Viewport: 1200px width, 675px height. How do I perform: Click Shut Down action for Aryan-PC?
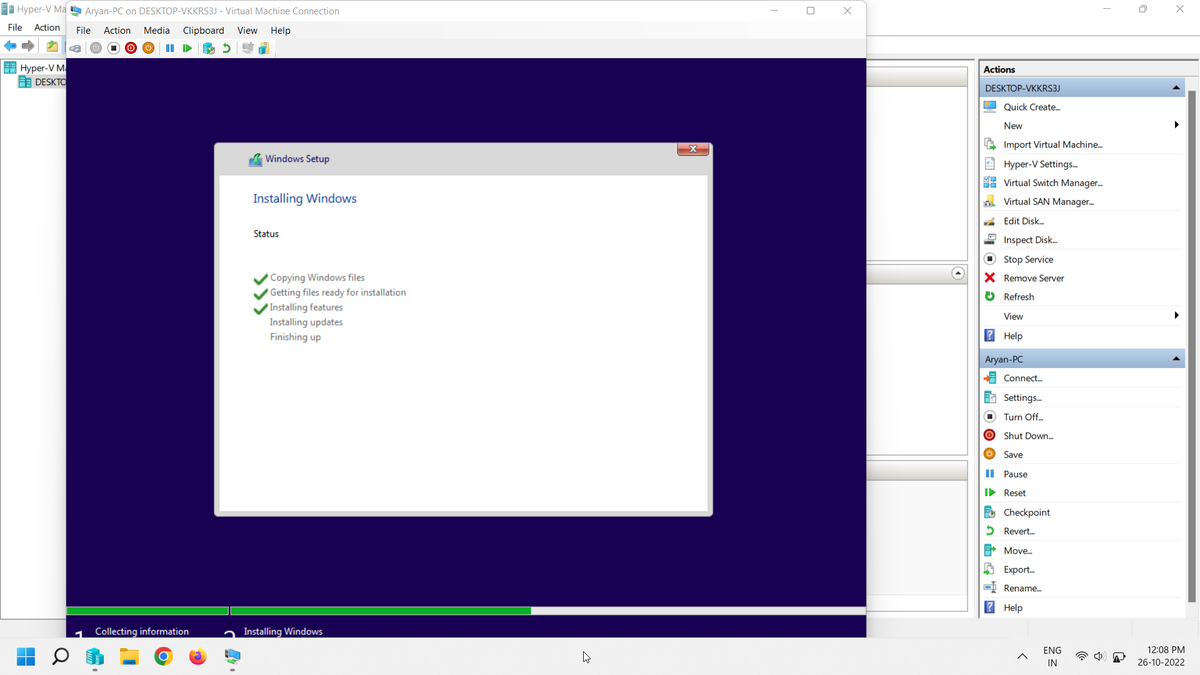1028,436
